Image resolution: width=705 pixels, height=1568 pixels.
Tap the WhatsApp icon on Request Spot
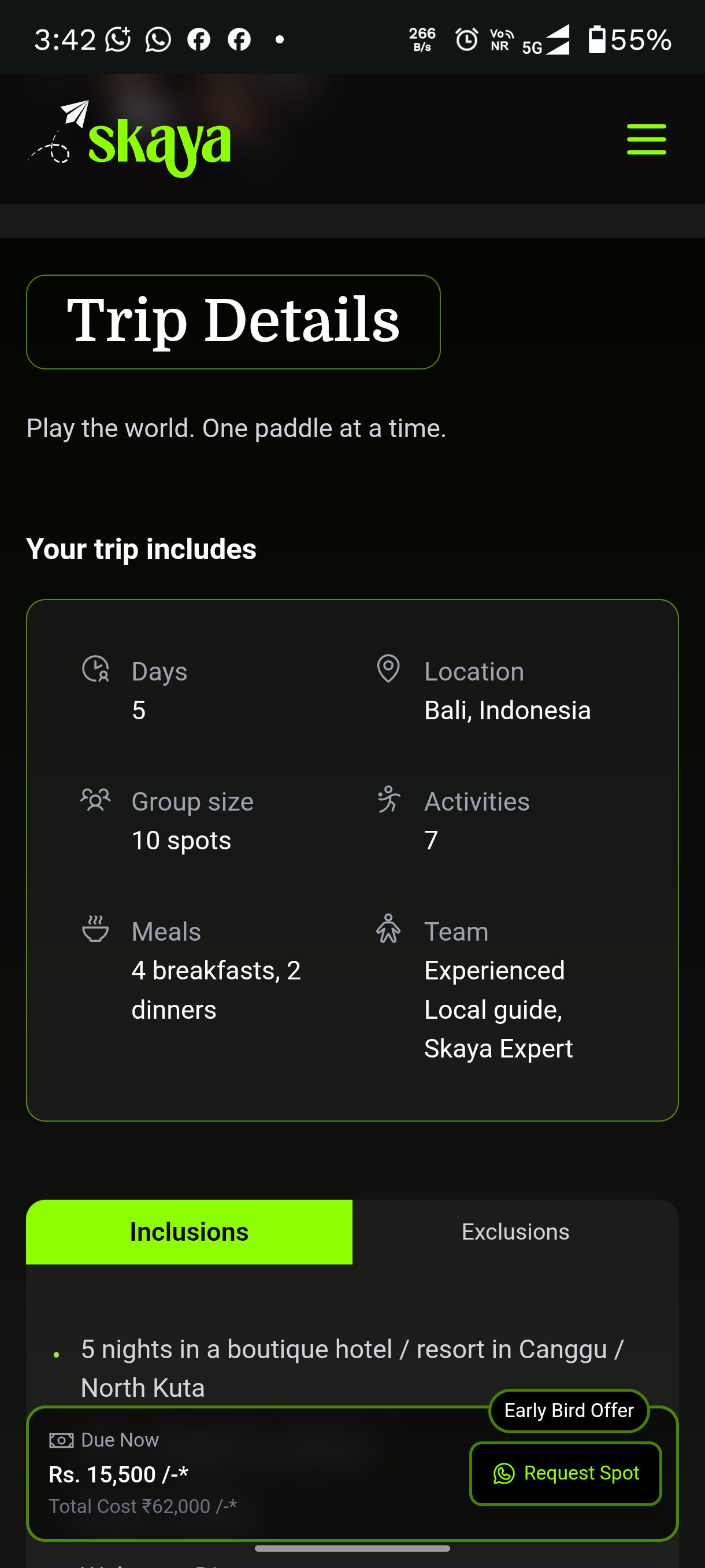tap(504, 1474)
